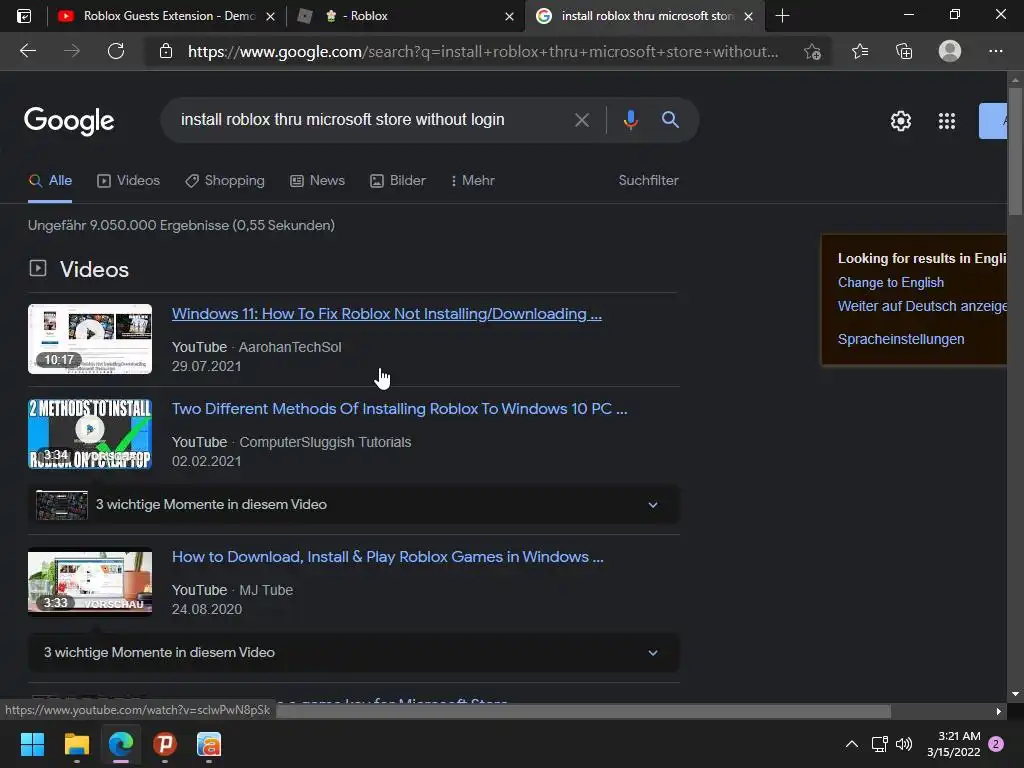Open the orange 'a' taskbar app

click(209, 744)
